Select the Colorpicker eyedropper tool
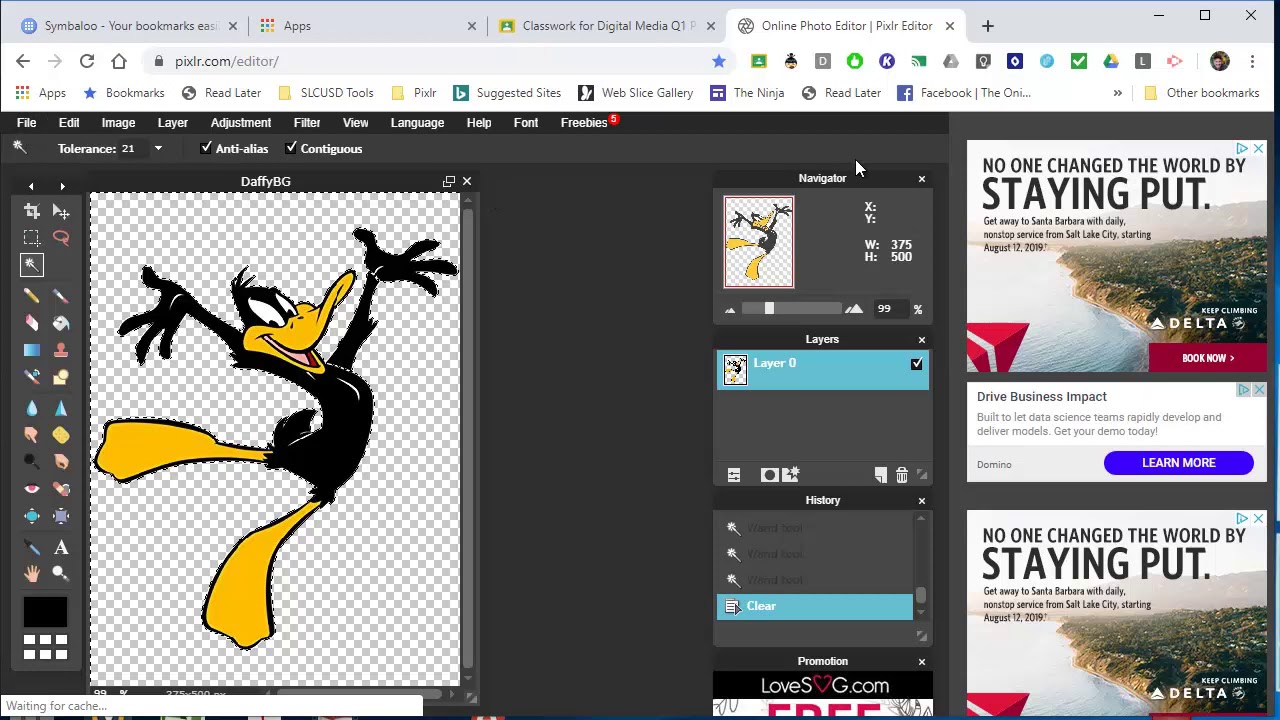 pos(32,547)
